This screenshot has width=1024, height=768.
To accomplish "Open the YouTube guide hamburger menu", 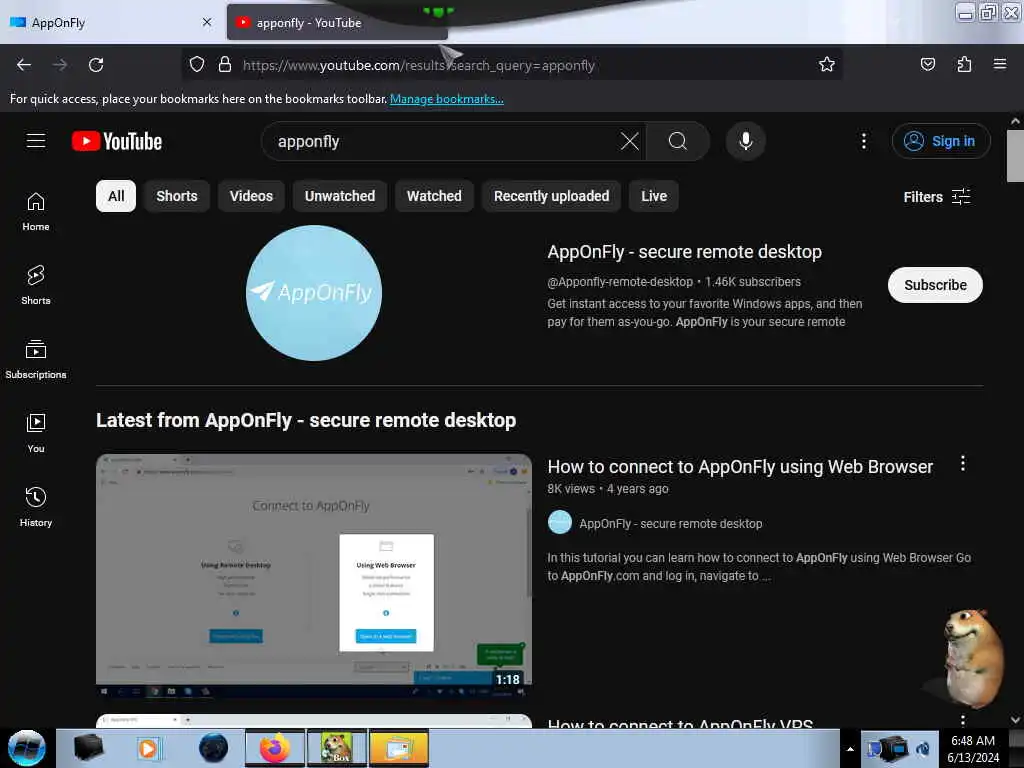I will point(36,140).
